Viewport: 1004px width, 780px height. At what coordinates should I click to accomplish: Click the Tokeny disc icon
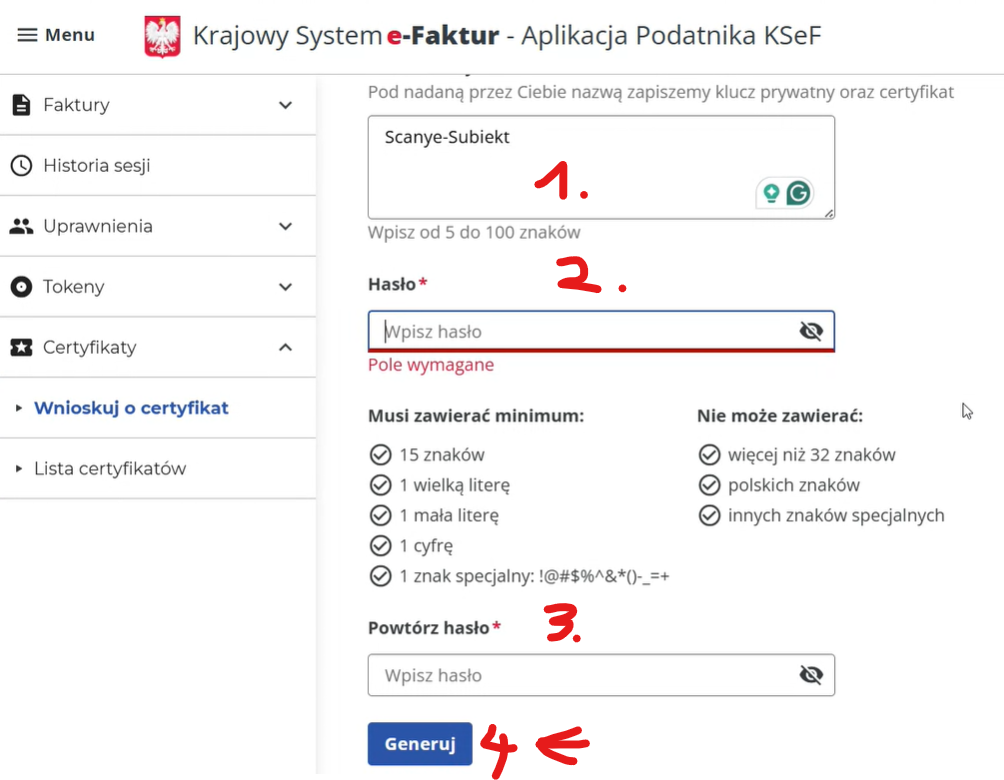[x=21, y=287]
